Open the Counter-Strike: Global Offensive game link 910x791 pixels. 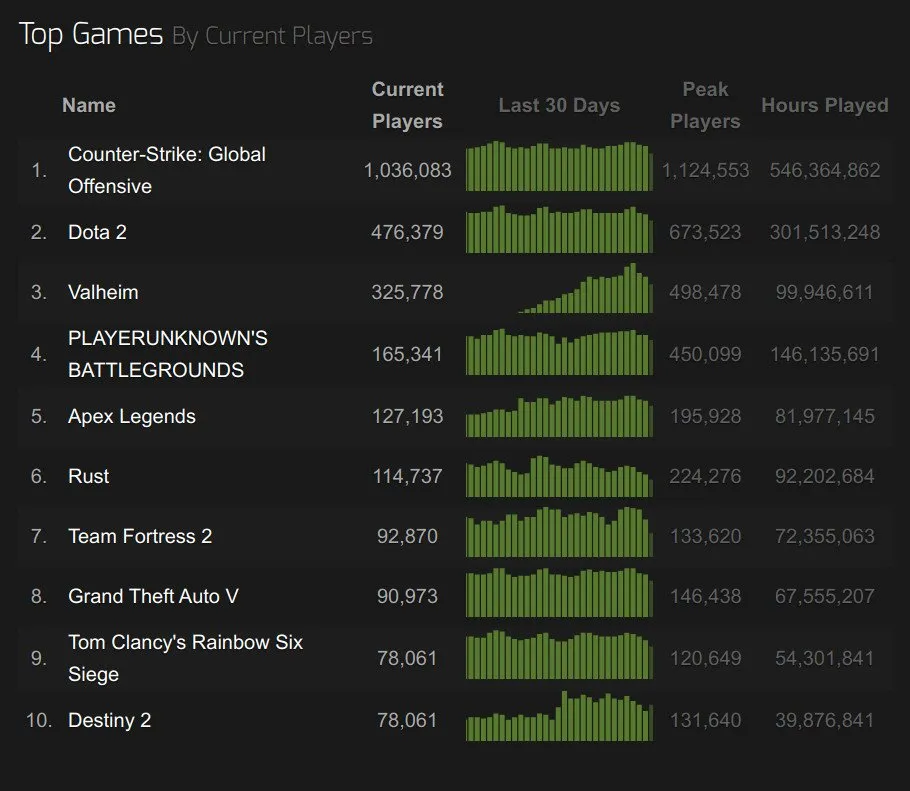tap(166, 170)
